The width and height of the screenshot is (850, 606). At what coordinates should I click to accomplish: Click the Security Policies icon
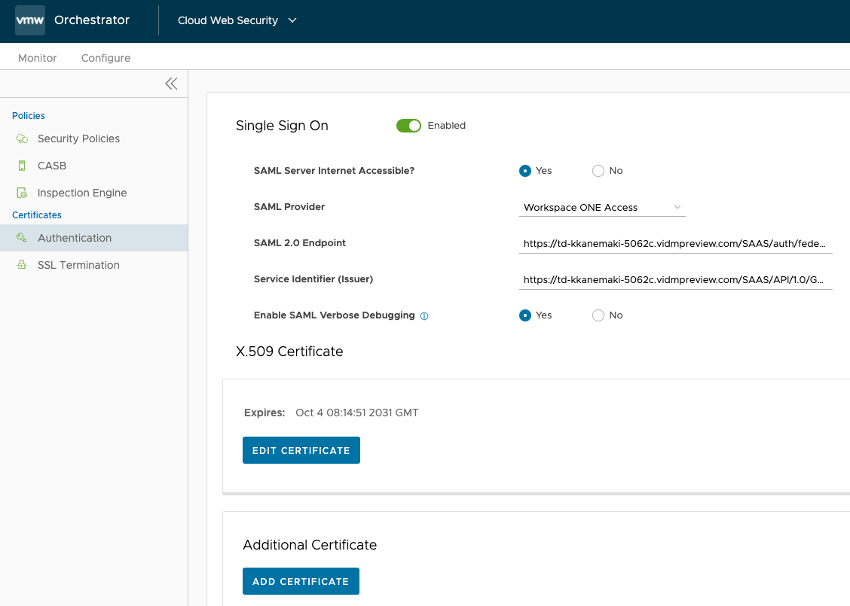21,139
